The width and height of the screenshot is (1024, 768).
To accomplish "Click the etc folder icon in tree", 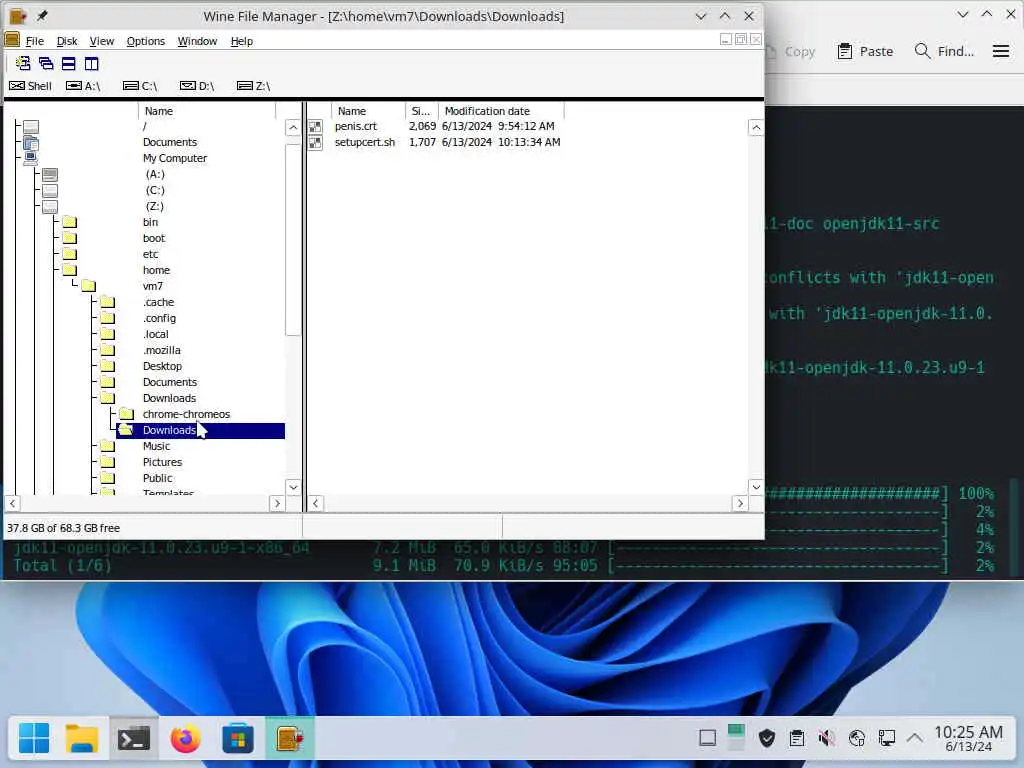I will [x=70, y=255].
